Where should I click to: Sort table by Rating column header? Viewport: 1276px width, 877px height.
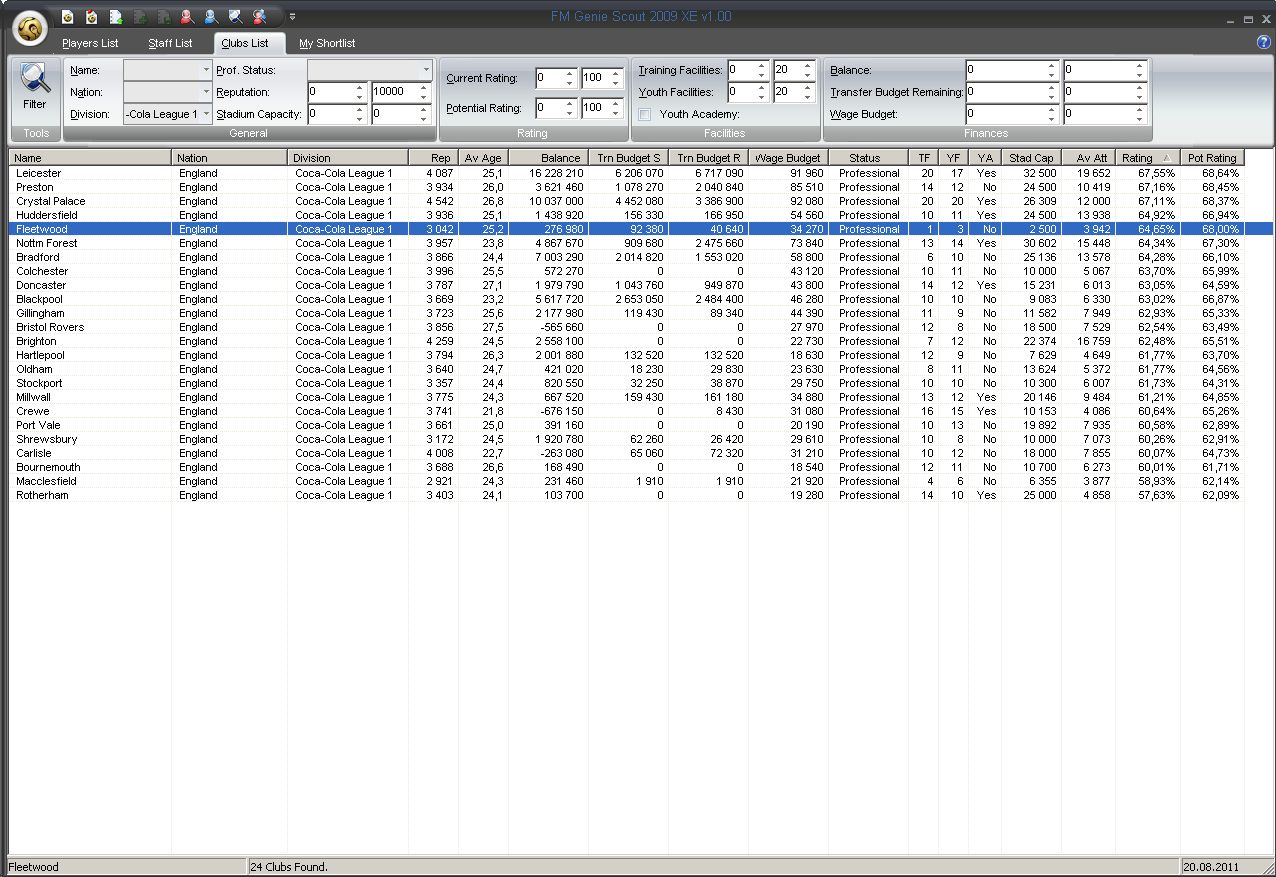(x=1137, y=158)
